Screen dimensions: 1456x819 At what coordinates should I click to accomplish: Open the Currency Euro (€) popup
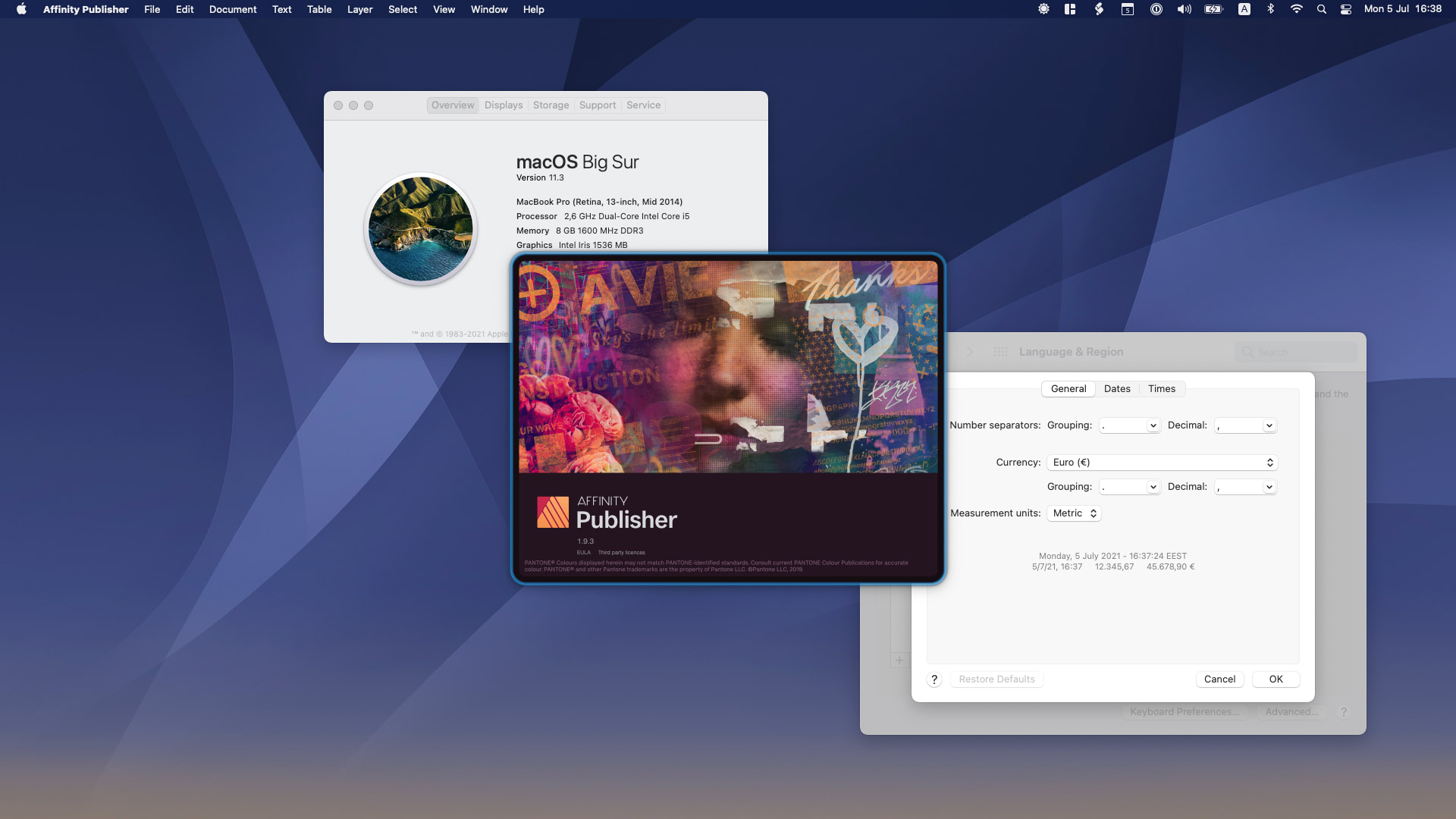pyautogui.click(x=1162, y=463)
